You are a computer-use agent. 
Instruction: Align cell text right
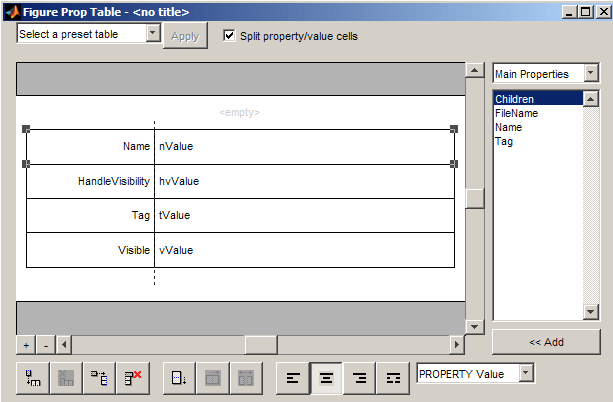click(359, 378)
